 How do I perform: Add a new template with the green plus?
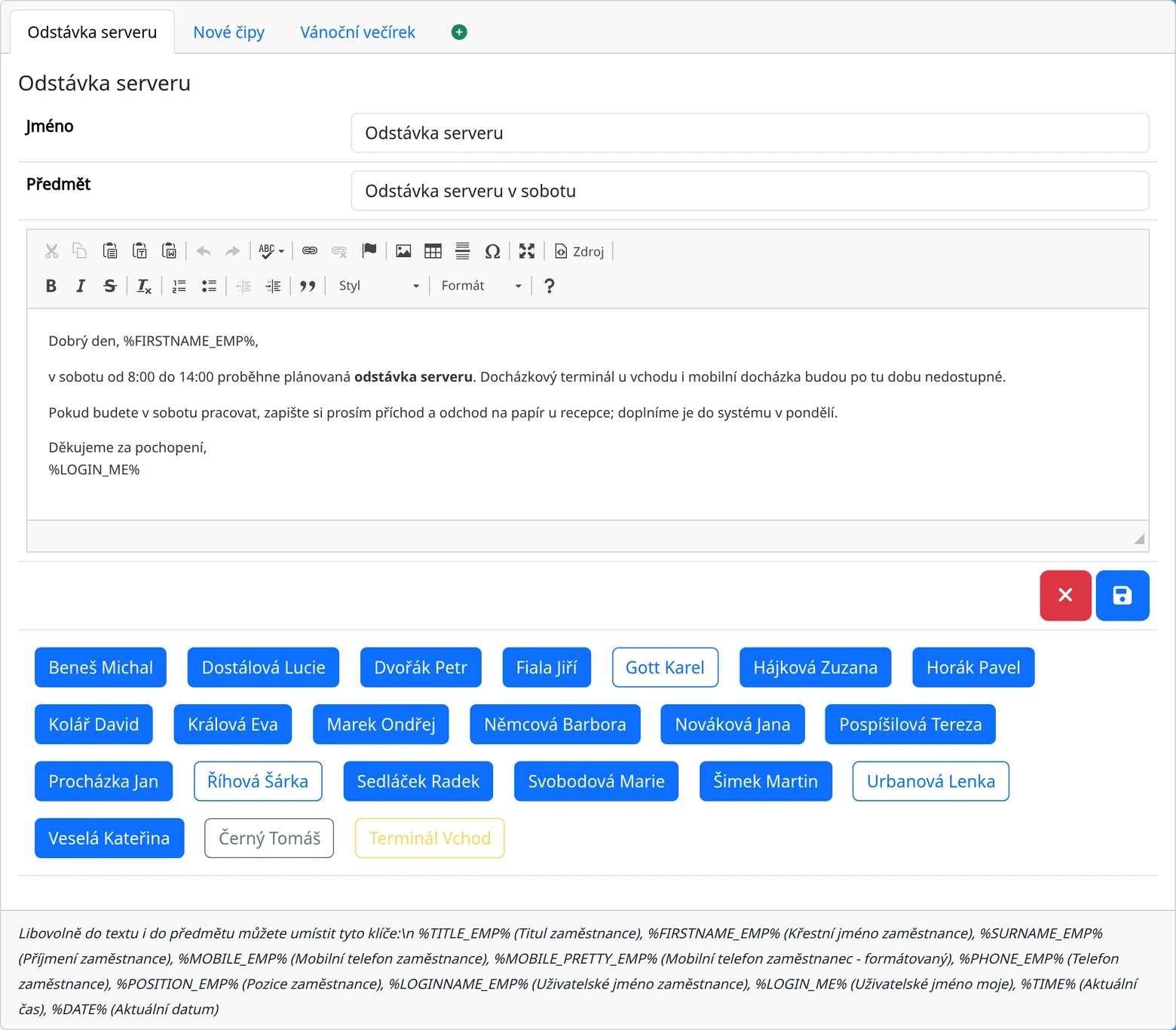click(x=459, y=32)
